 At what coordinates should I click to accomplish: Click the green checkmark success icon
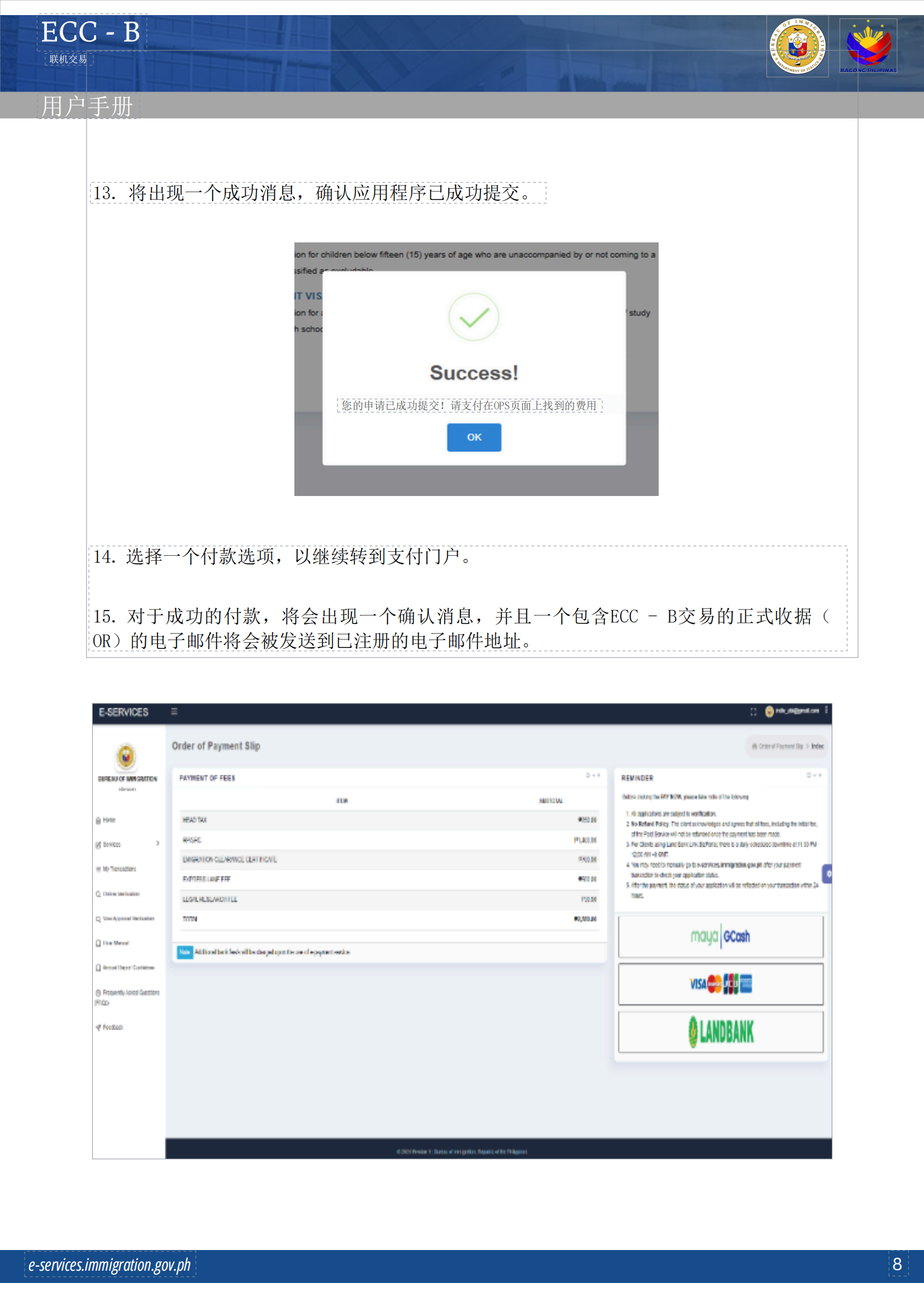pyautogui.click(x=474, y=317)
